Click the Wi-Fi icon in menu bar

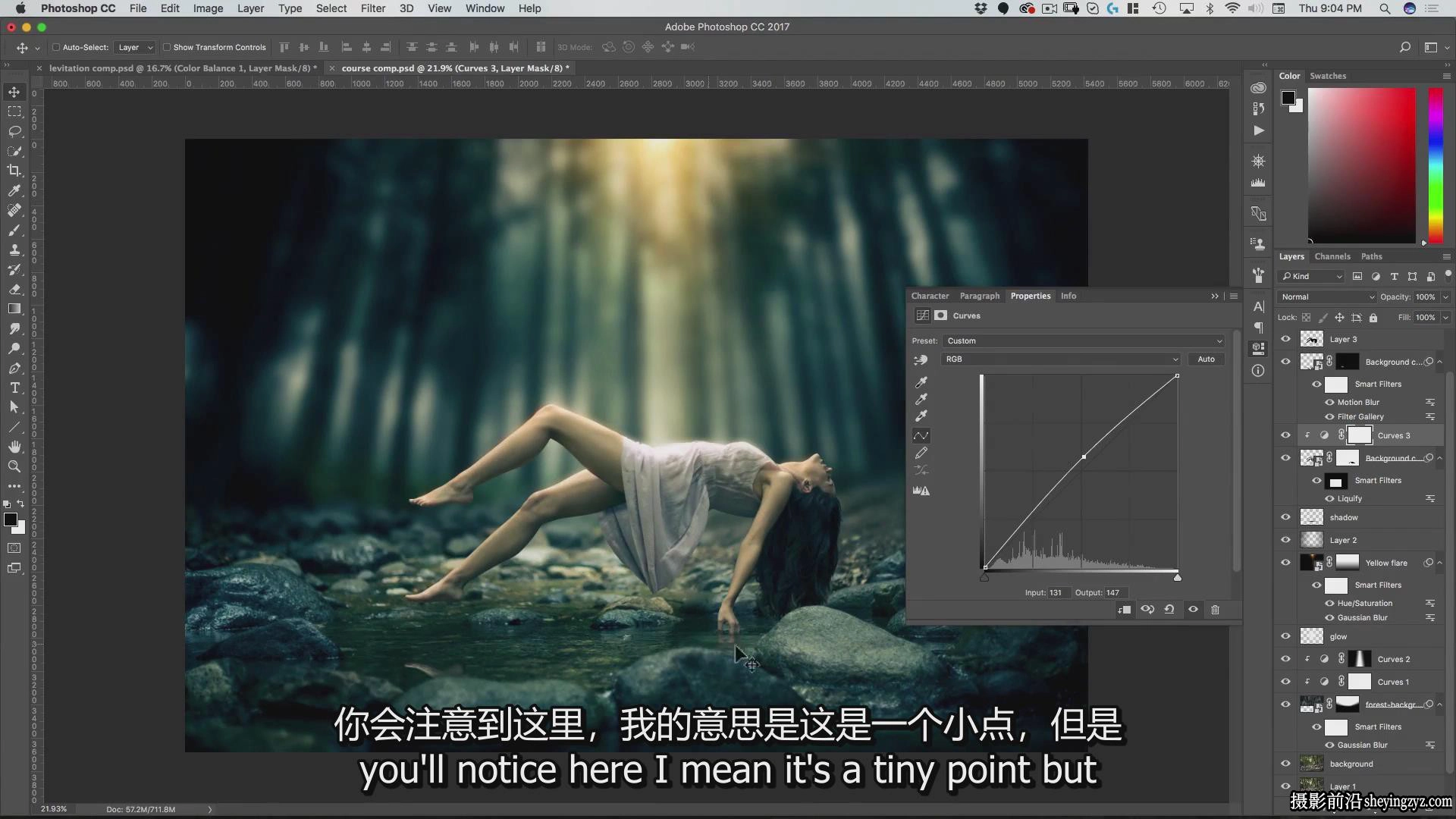(x=1232, y=8)
